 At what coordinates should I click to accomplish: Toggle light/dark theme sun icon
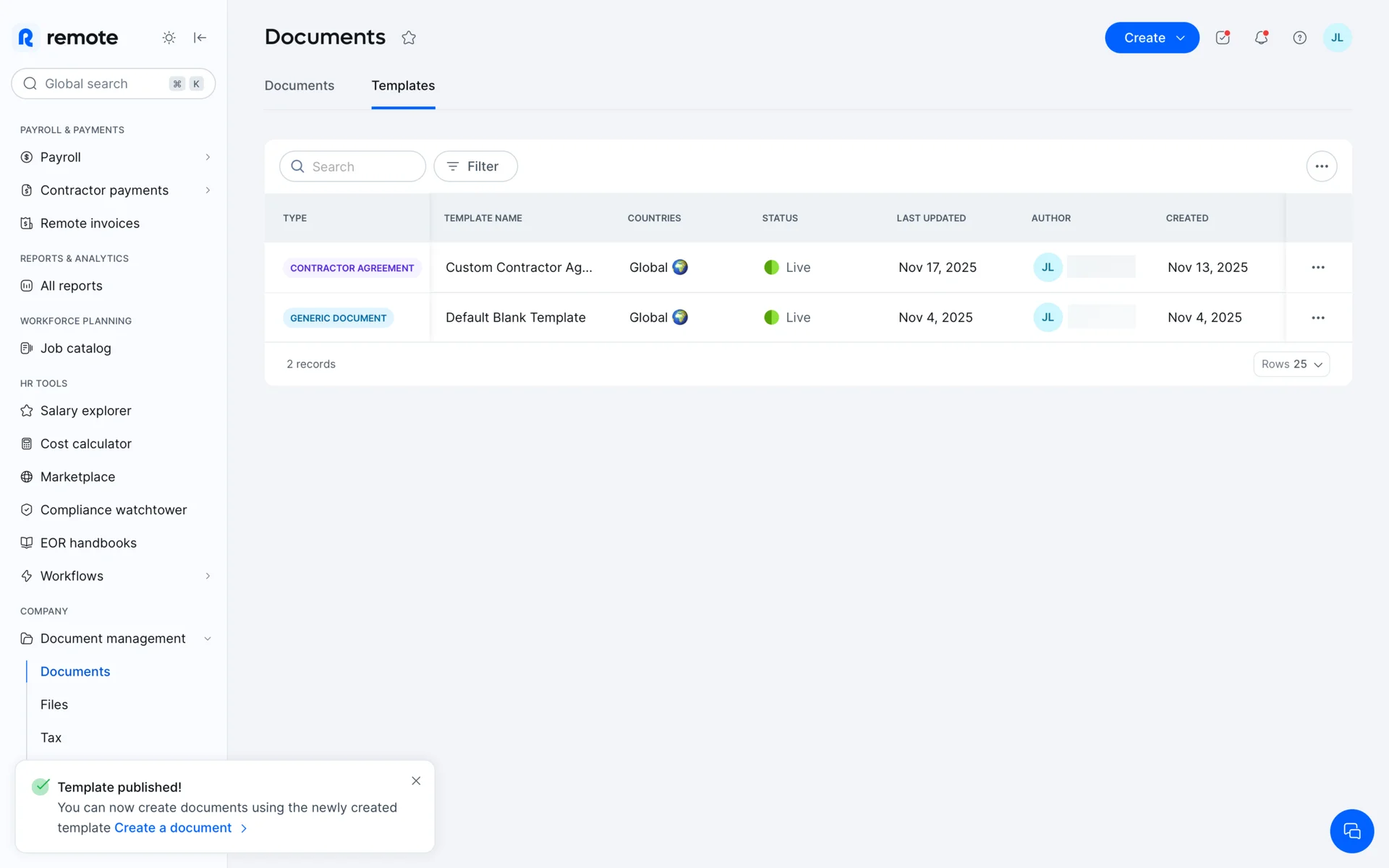coord(169,38)
